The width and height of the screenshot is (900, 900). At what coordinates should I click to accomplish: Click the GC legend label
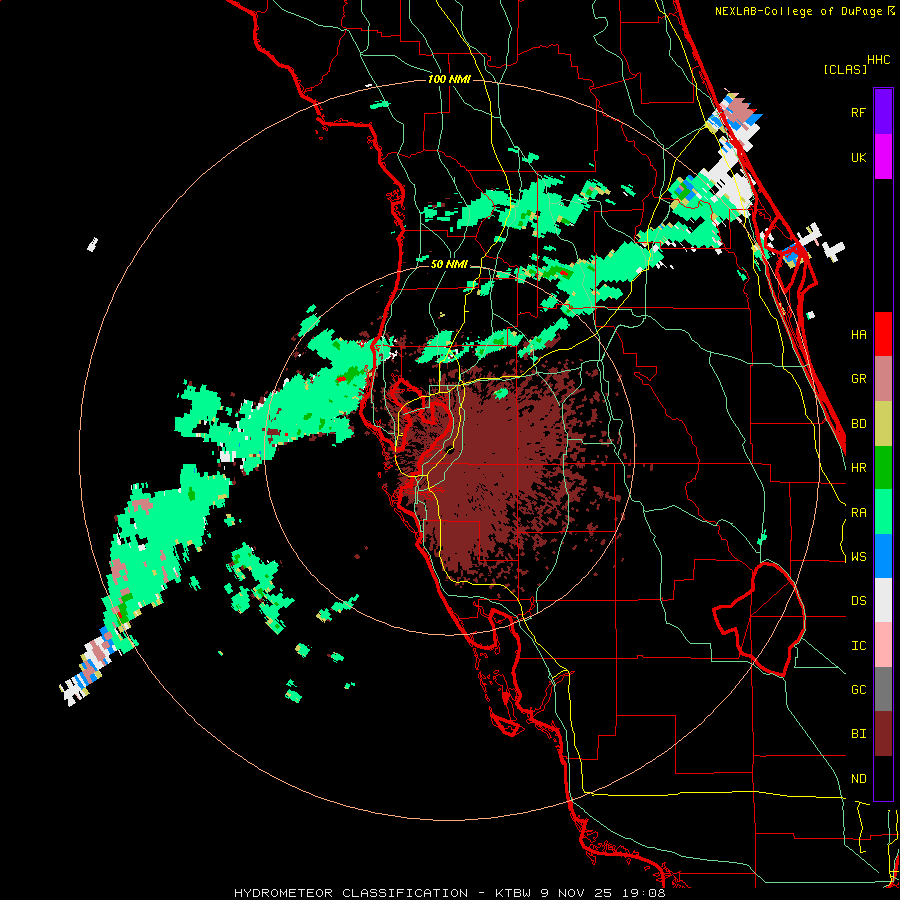pos(858,690)
